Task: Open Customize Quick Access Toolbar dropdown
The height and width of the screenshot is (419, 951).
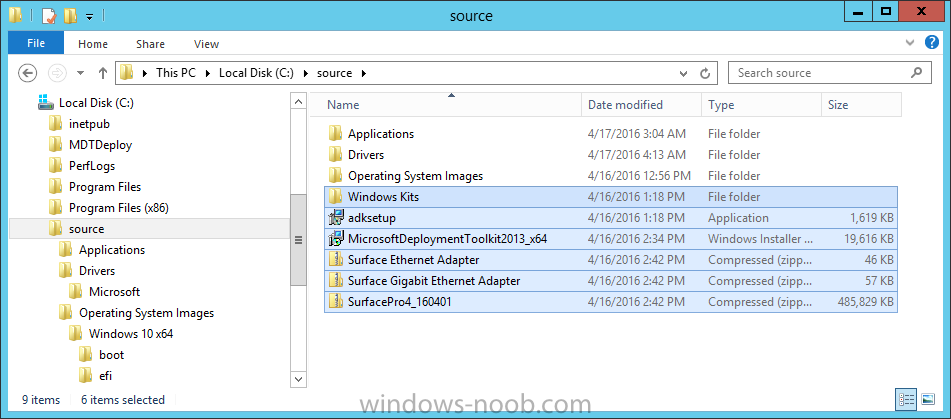Action: [x=89, y=16]
